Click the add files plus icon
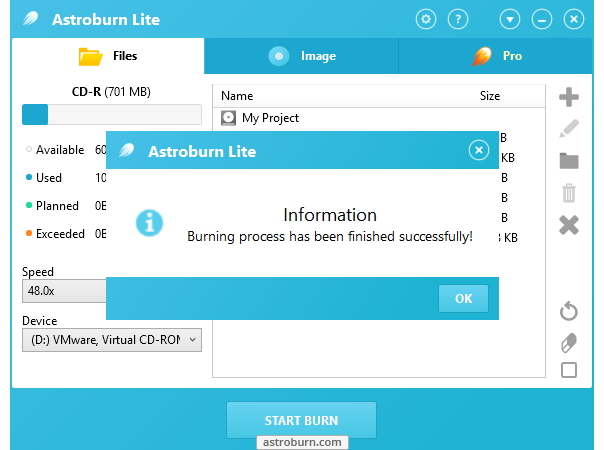Screen dimensions: 604x450 point(569,97)
